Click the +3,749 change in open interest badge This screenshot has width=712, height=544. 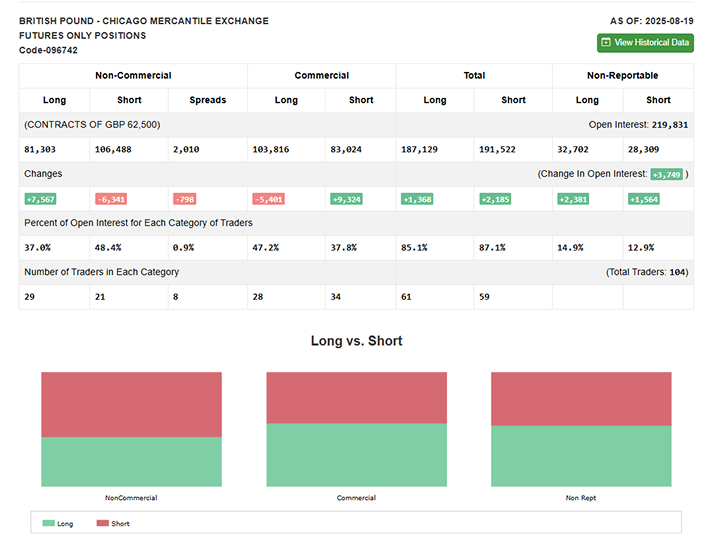click(x=665, y=174)
